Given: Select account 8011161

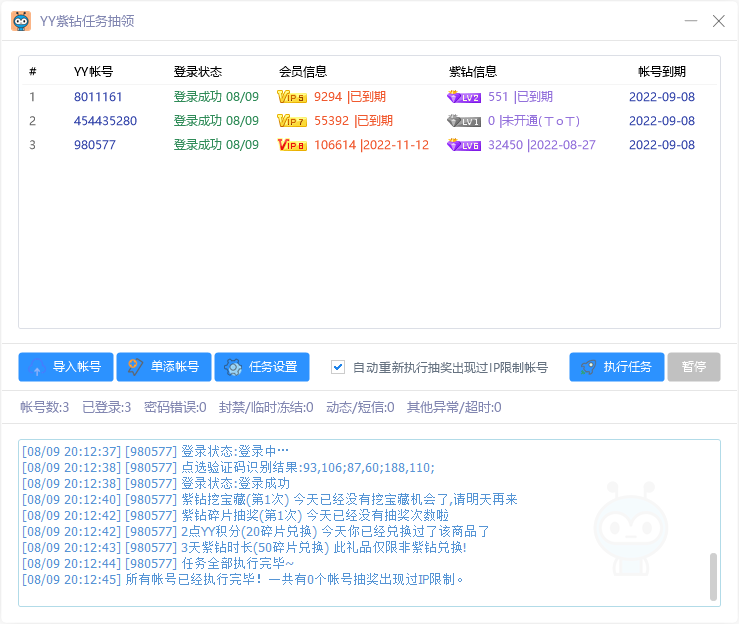Looking at the screenshot, I should pos(98,97).
